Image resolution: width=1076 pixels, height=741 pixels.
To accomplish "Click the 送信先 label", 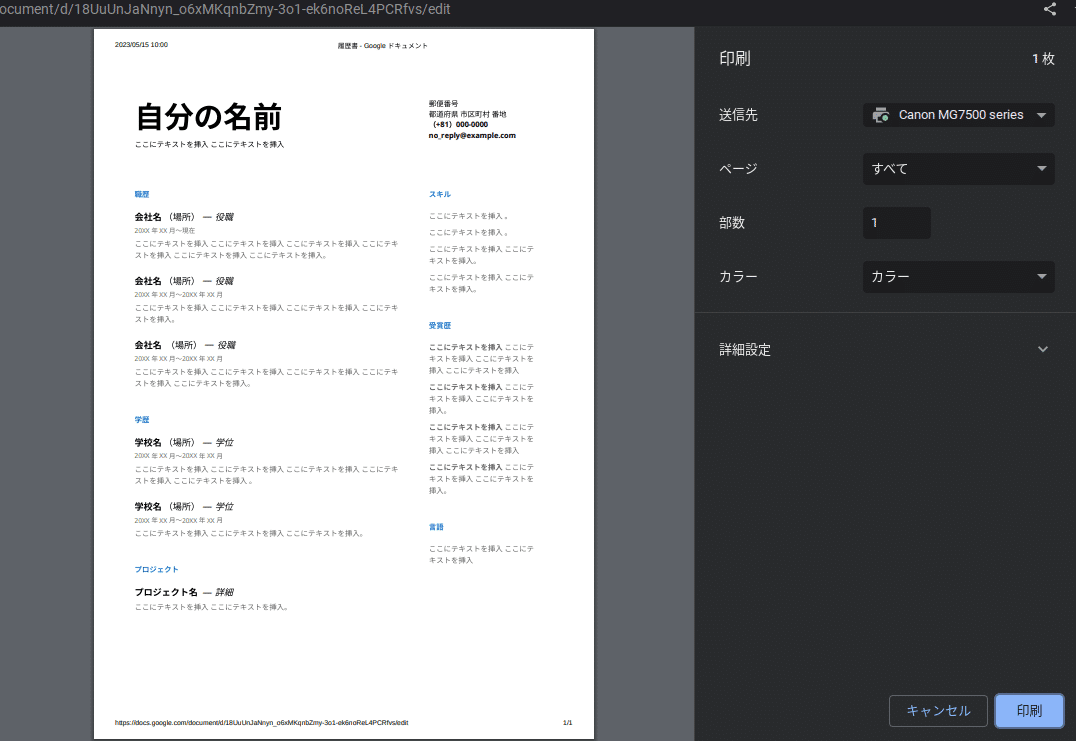I will (x=738, y=115).
